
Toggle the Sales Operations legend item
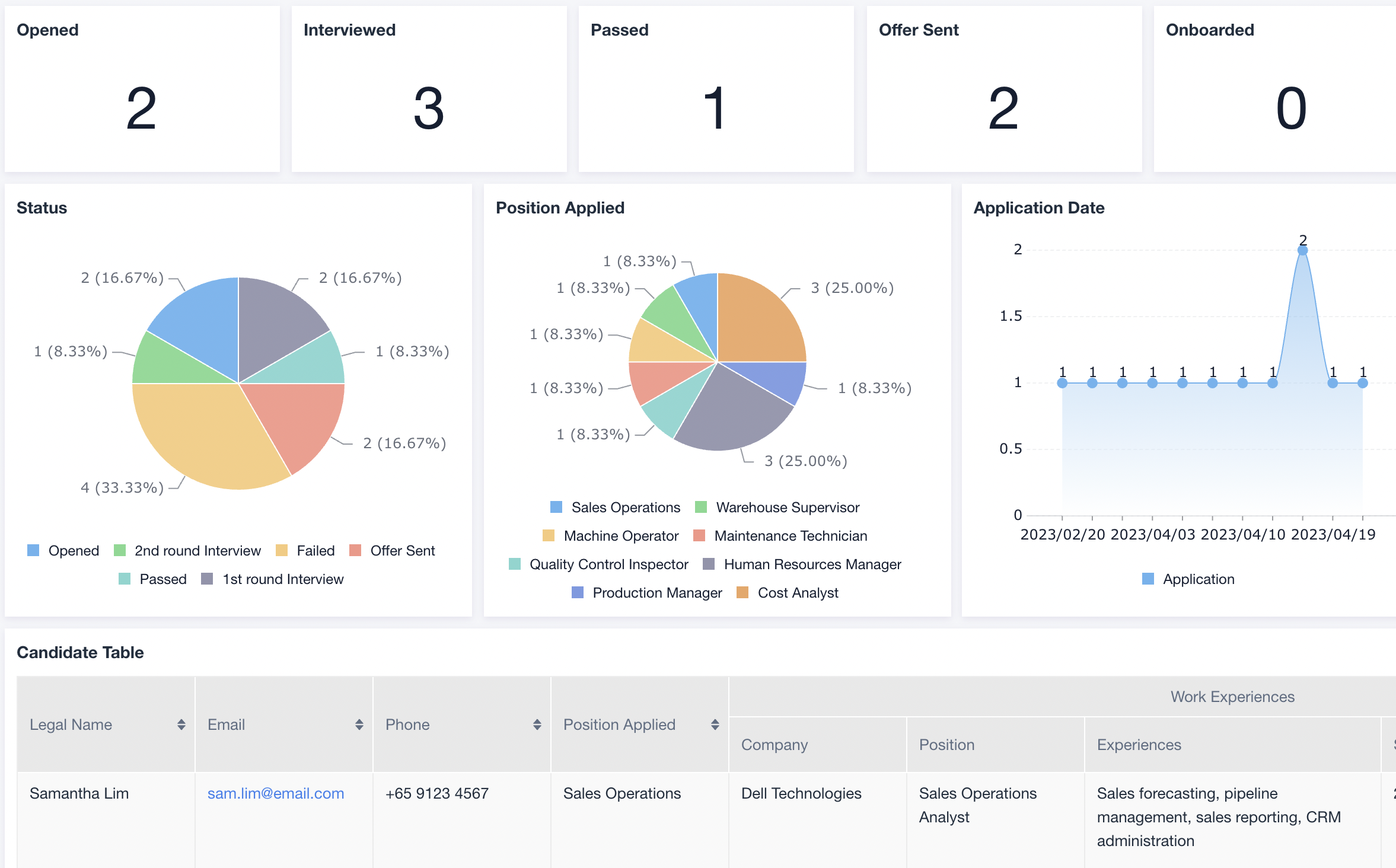(x=615, y=508)
